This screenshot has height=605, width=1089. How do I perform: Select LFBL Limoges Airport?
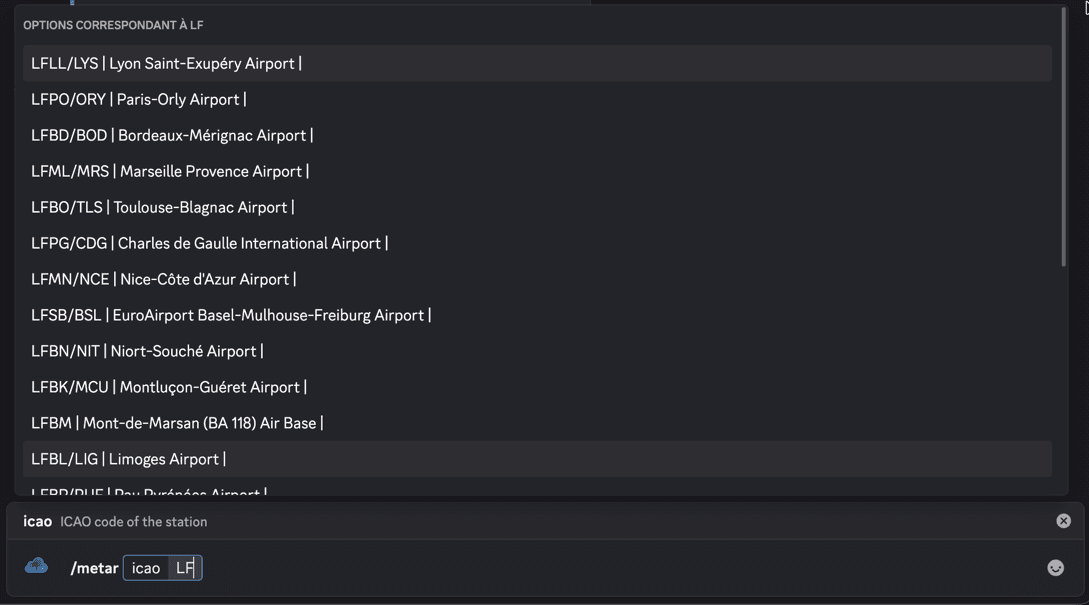(125, 459)
